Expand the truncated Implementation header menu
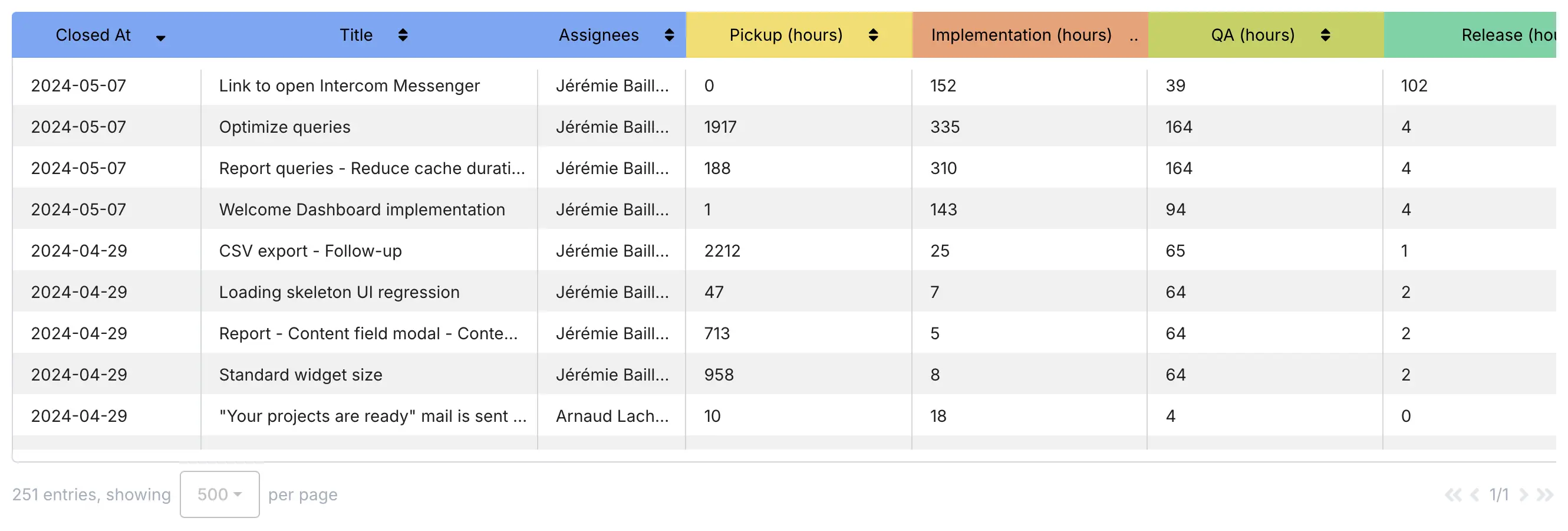Screen dimensions: 1568x531 coord(1135,37)
